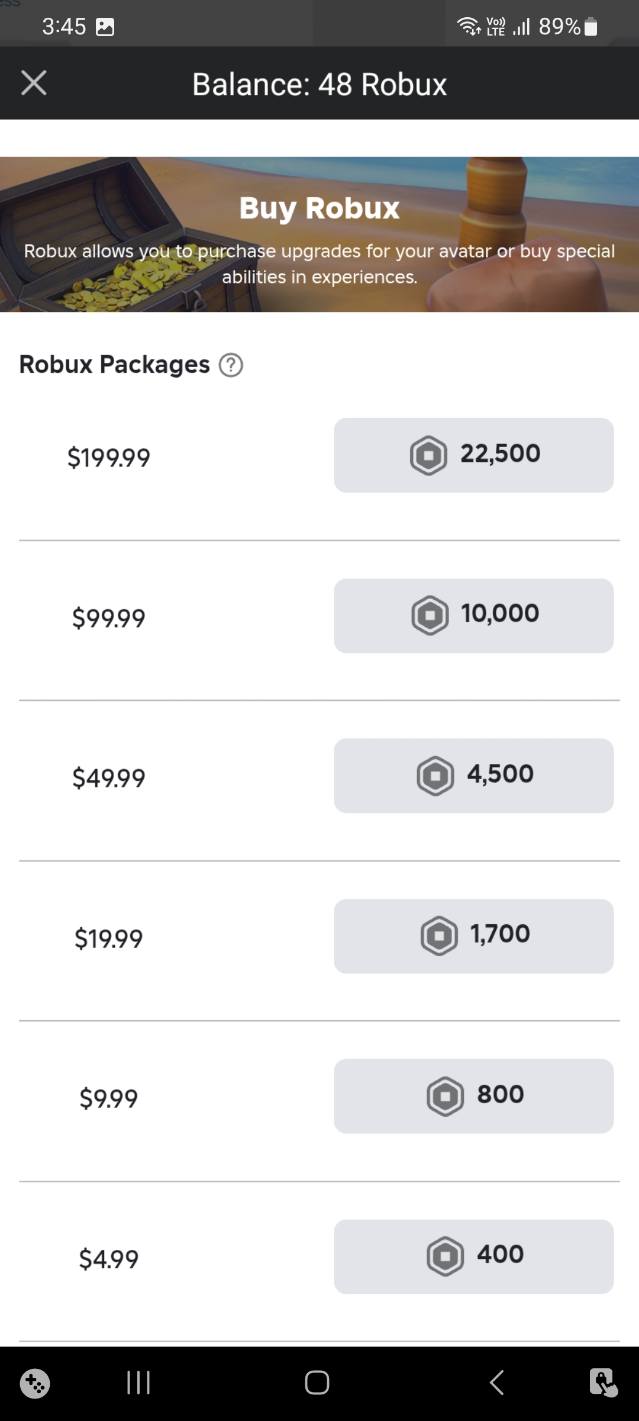Select the $4.99 price label
The width and height of the screenshot is (639, 1421).
tap(109, 1258)
